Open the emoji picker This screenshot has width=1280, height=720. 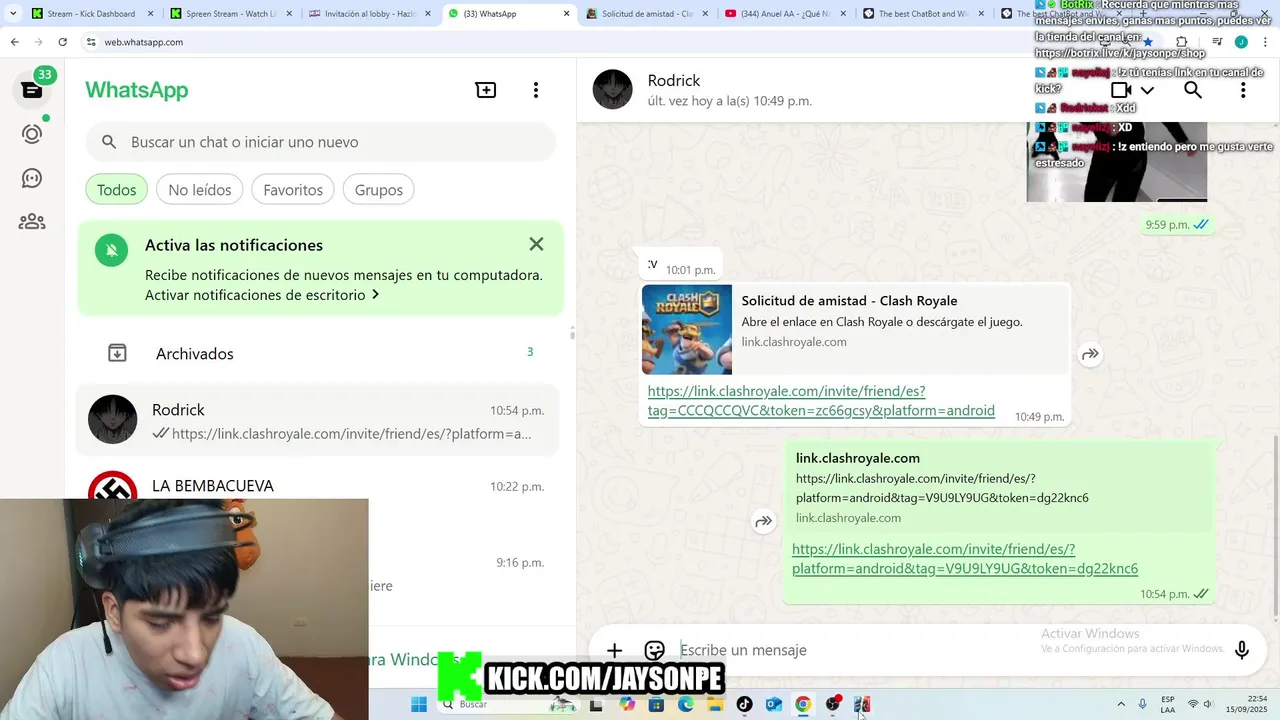pos(655,650)
